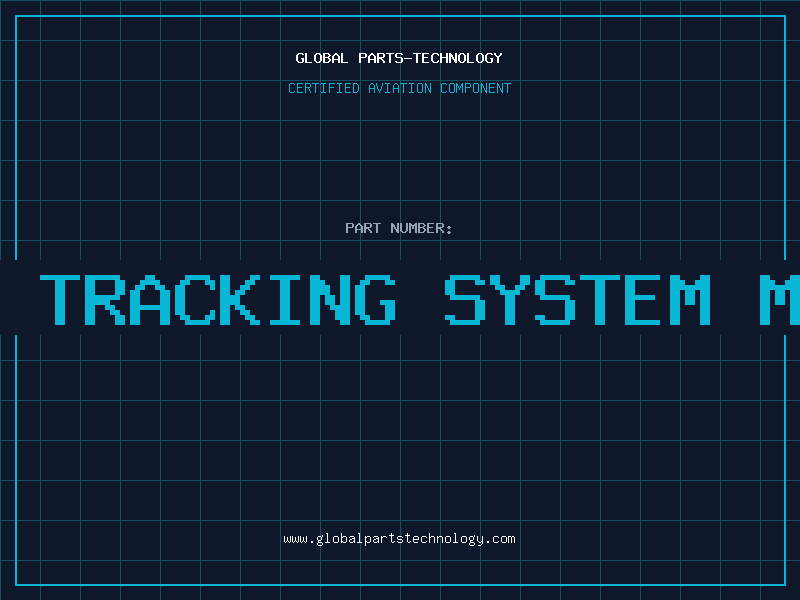Click the word PART in the label

(x=363, y=228)
